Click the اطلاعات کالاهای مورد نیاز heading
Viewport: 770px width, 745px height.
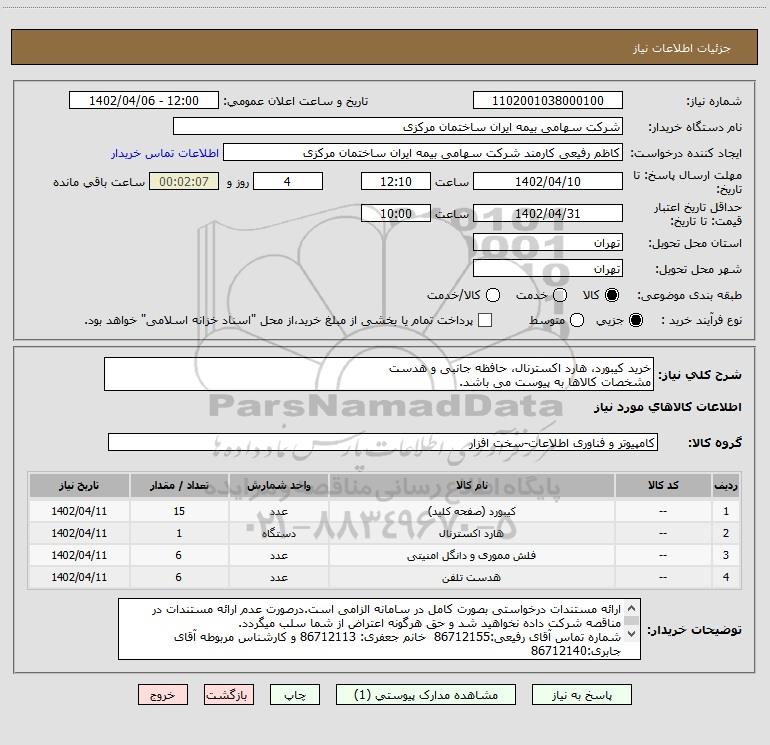tap(668, 407)
